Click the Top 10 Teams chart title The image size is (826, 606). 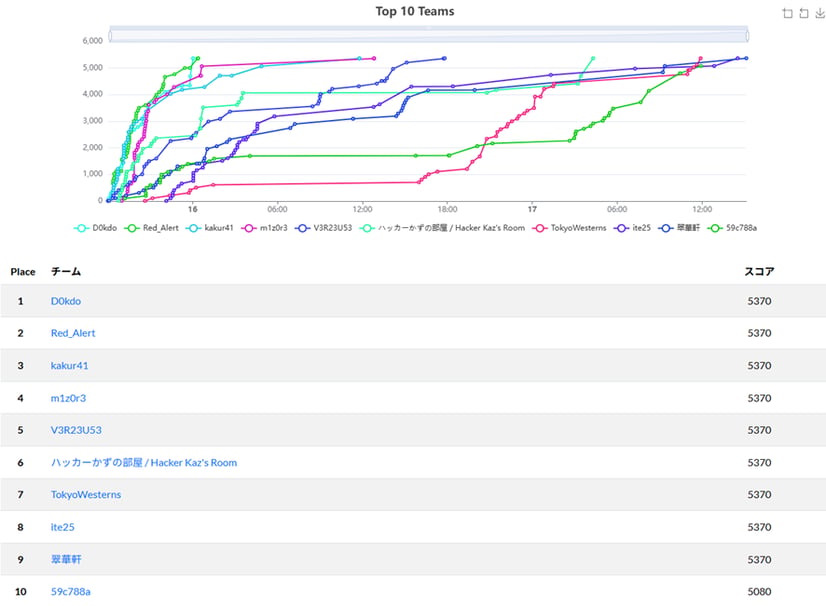tap(415, 12)
